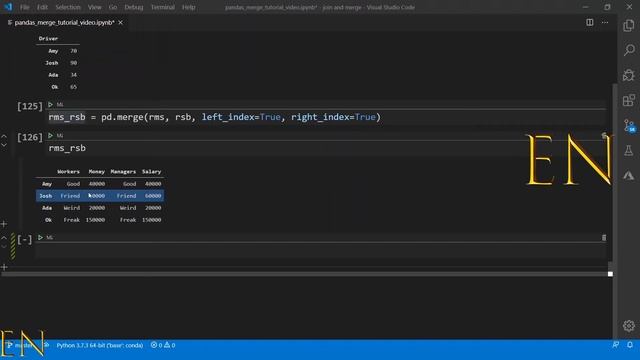Open the View menu
The width and height of the screenshot is (640, 360).
tap(94, 7)
